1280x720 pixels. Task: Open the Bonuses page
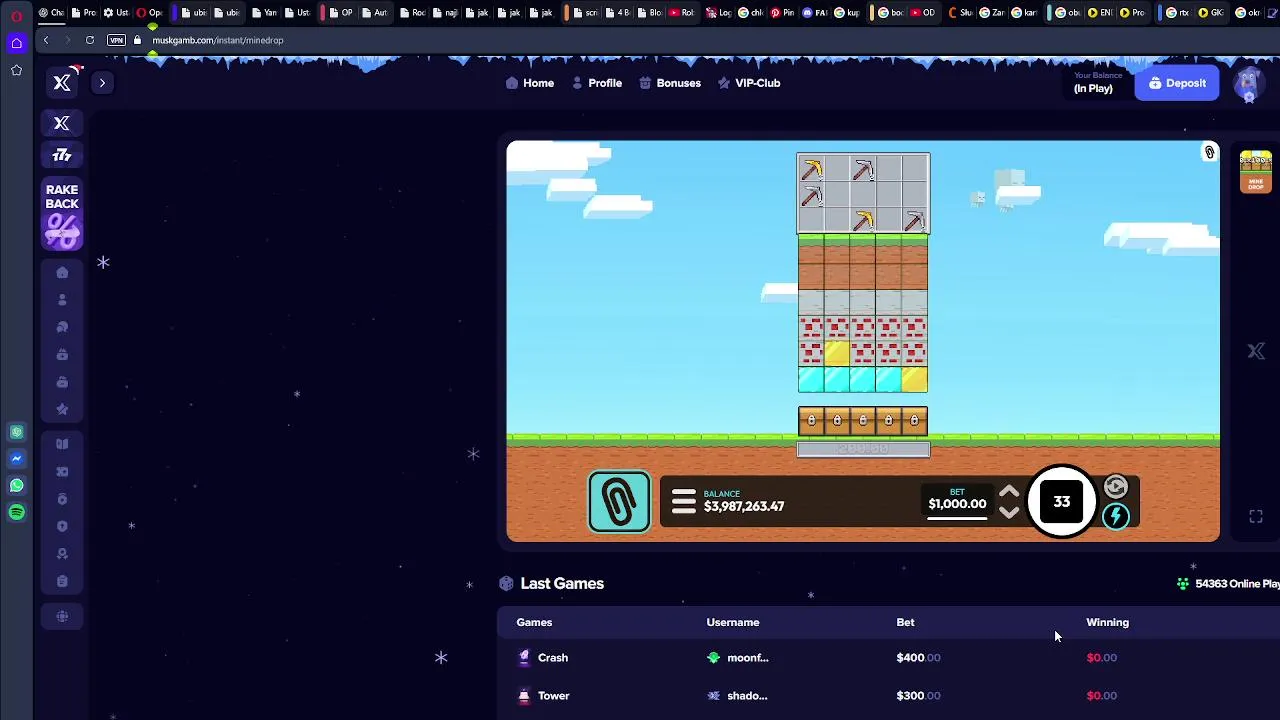670,83
